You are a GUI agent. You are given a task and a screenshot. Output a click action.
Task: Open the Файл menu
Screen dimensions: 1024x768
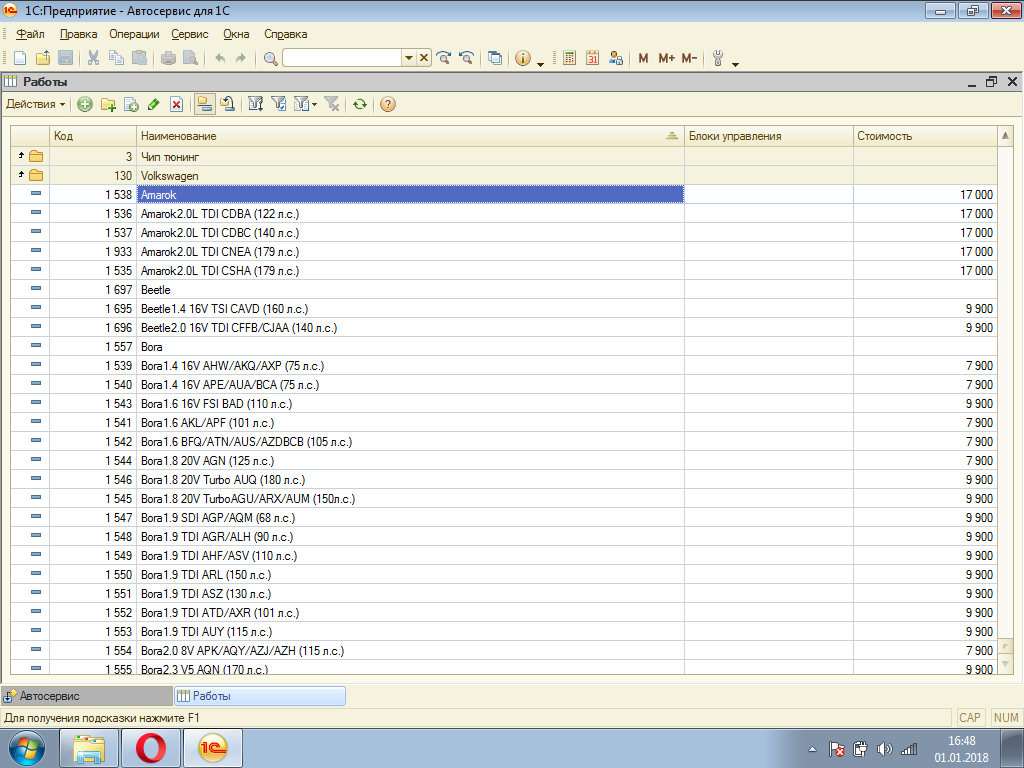30,34
